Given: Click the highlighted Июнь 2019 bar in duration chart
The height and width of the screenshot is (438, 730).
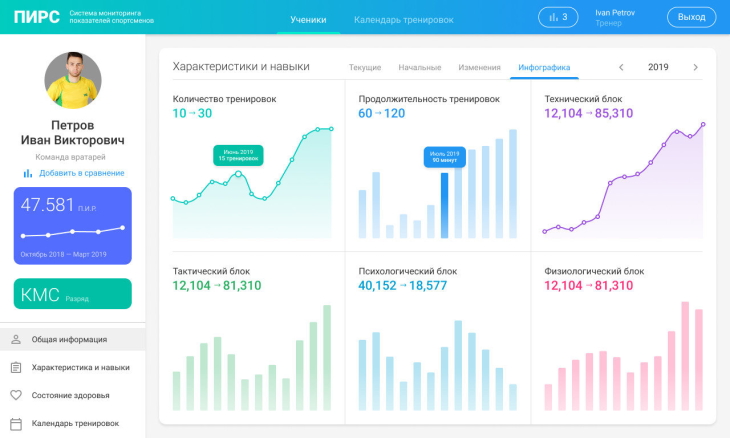Looking at the screenshot, I should click(444, 205).
